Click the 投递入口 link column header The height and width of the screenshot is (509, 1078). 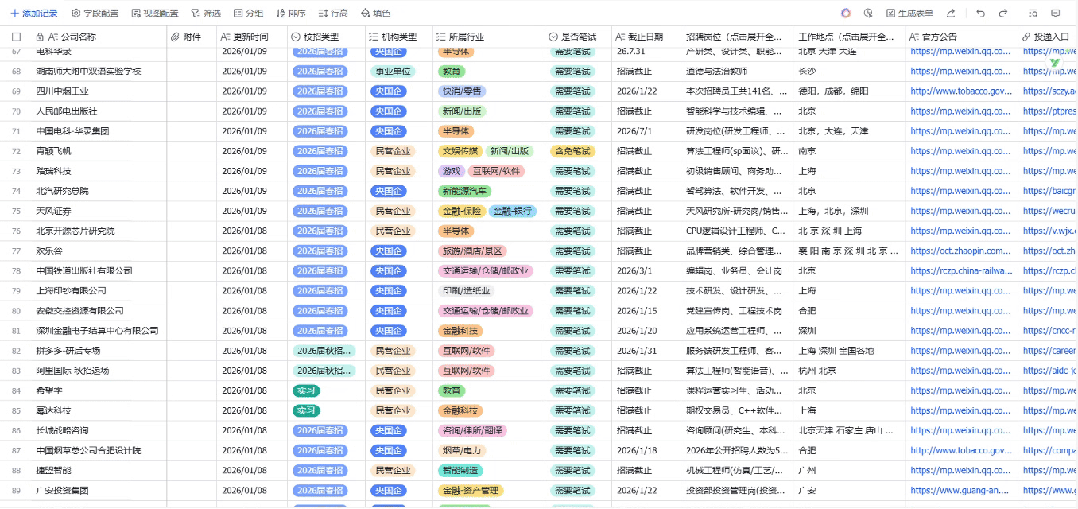(1048, 36)
